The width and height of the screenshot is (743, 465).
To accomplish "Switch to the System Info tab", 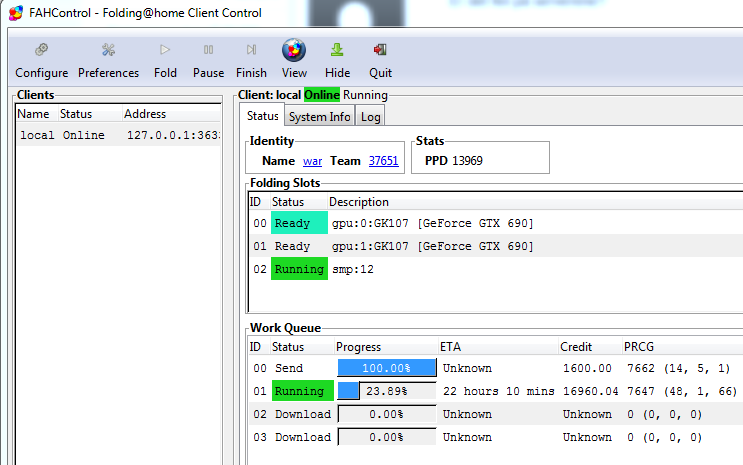I will pos(320,117).
